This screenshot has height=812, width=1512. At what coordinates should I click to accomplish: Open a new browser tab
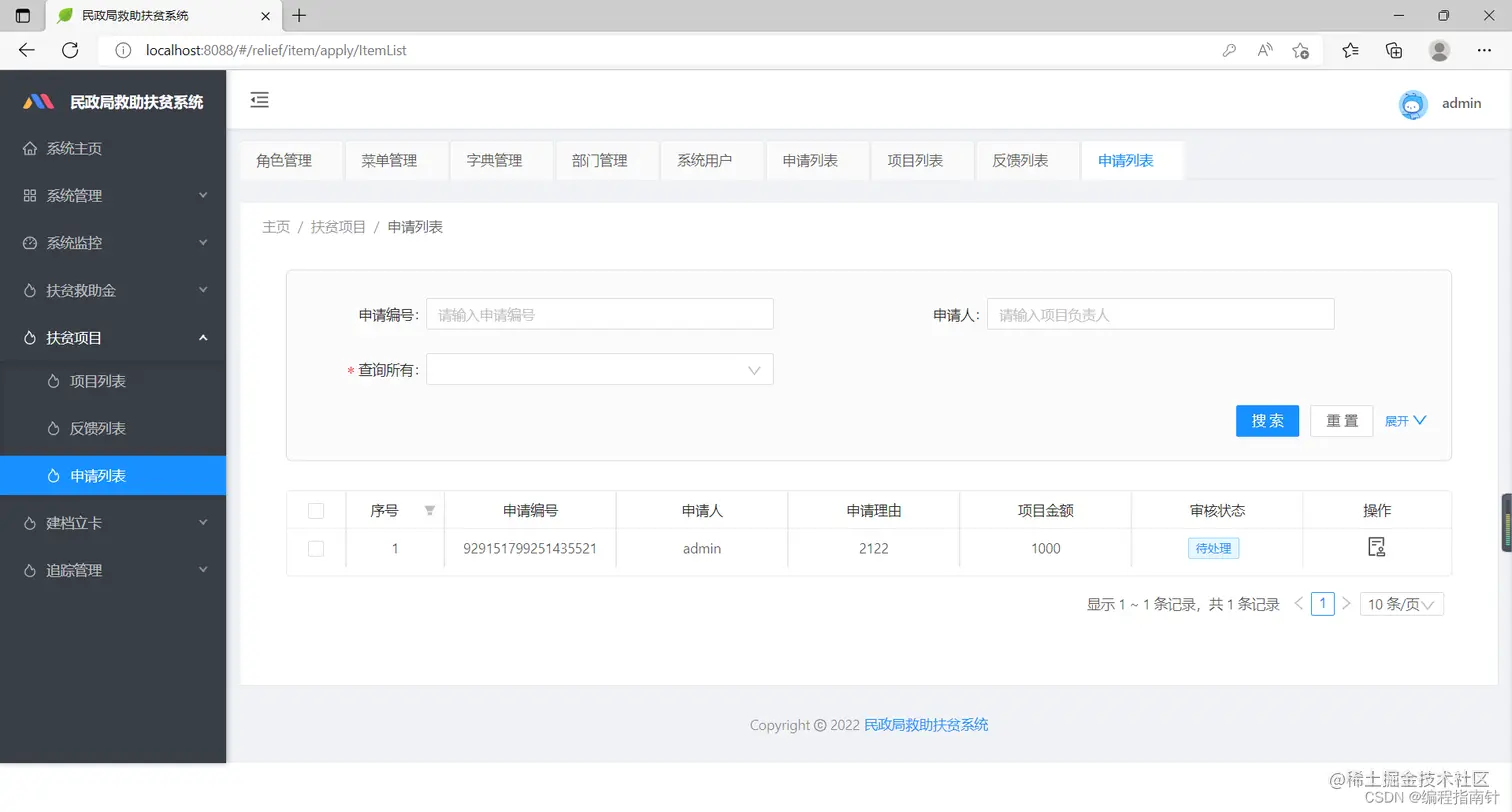(299, 15)
